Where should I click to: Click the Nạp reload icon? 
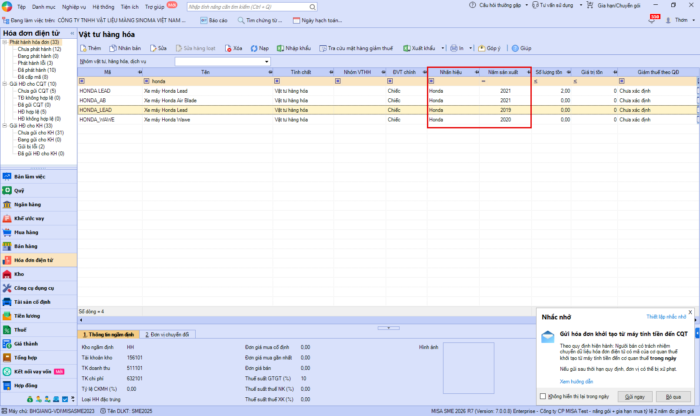[x=254, y=48]
